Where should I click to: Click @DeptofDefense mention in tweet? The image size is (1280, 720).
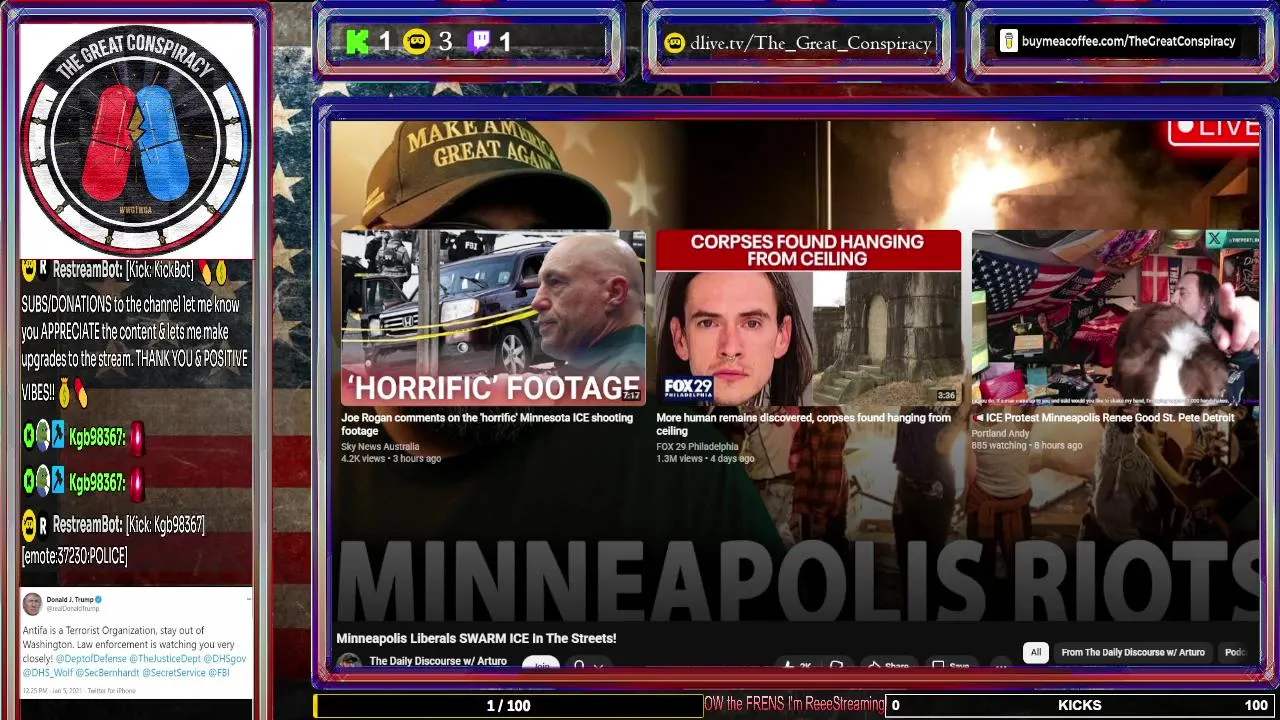coord(91,659)
